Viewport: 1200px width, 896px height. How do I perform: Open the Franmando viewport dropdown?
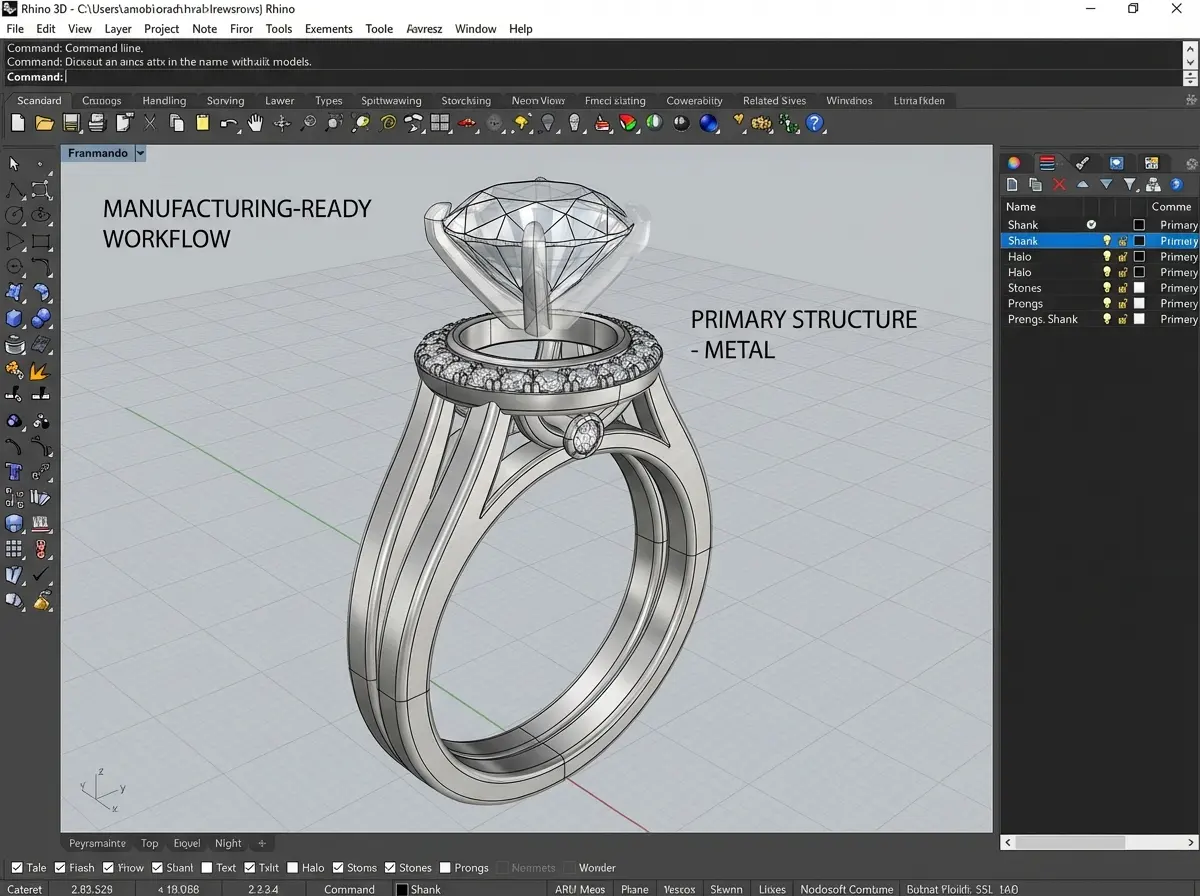(140, 152)
